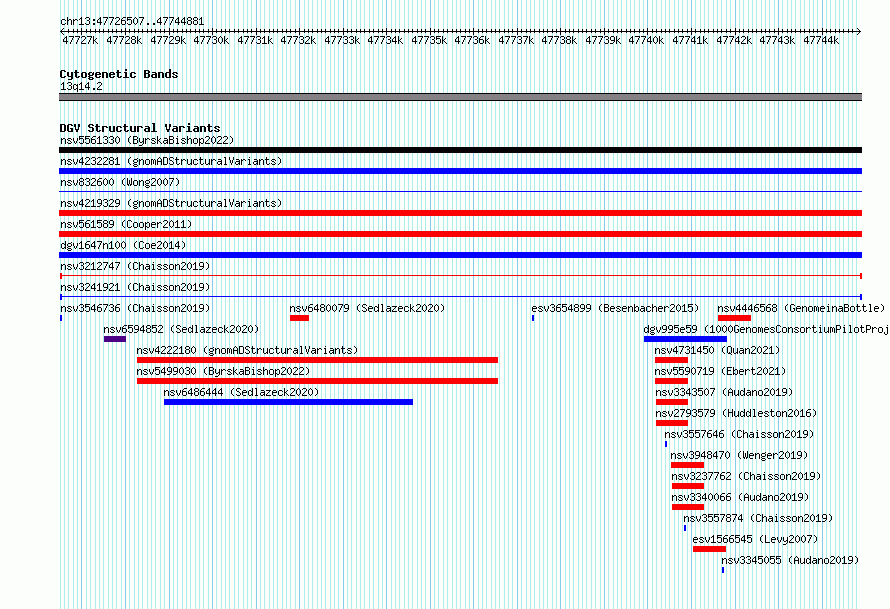
Task: Click nsv6480079 (Sedlazeck2020) label
Action: 367,308
